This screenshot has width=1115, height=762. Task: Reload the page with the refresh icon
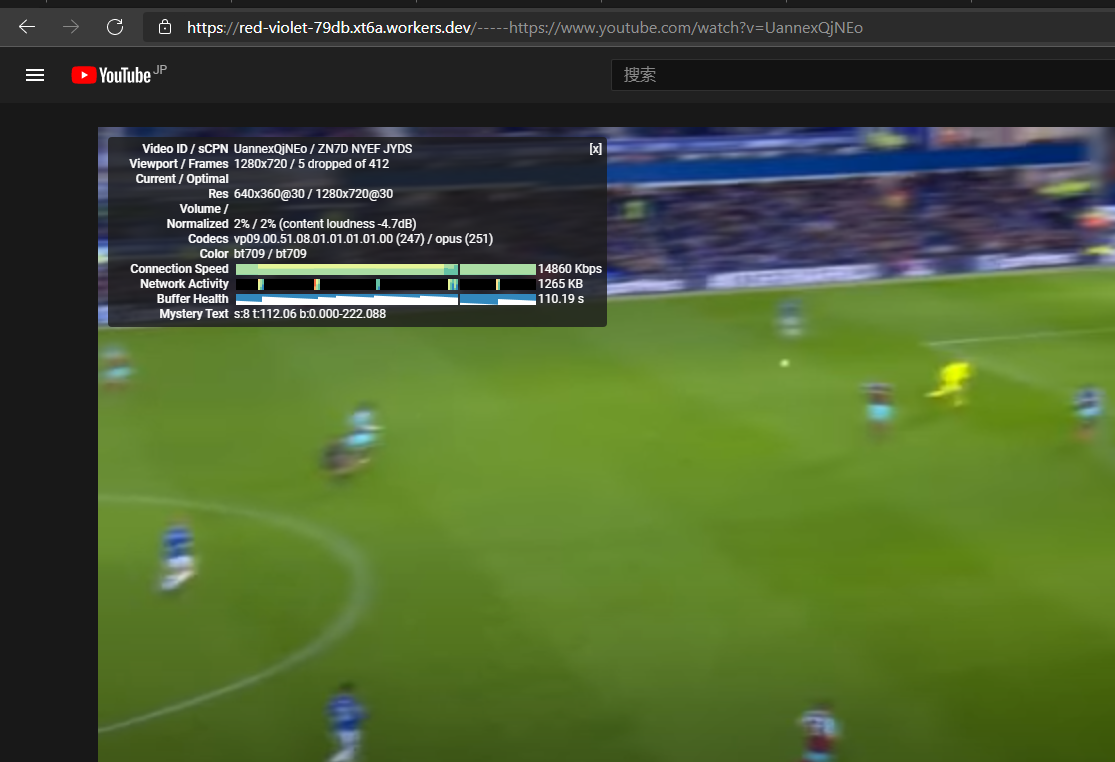coord(115,27)
